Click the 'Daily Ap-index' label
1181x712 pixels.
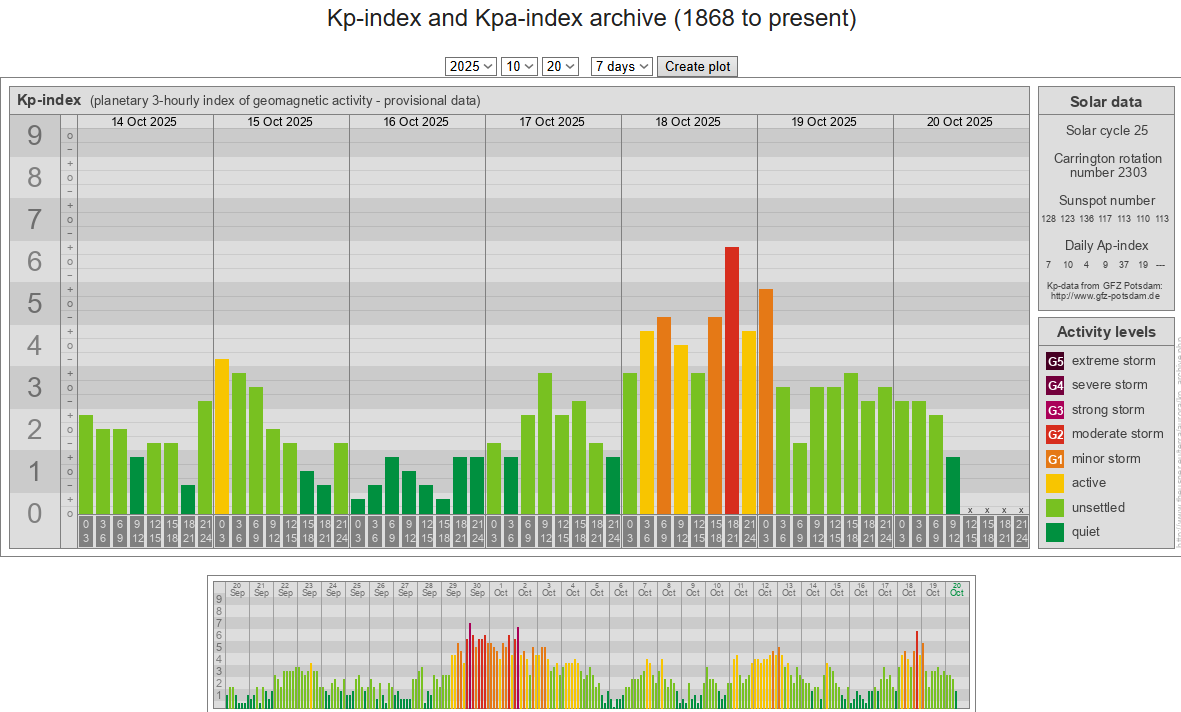pyautogui.click(x=1106, y=246)
